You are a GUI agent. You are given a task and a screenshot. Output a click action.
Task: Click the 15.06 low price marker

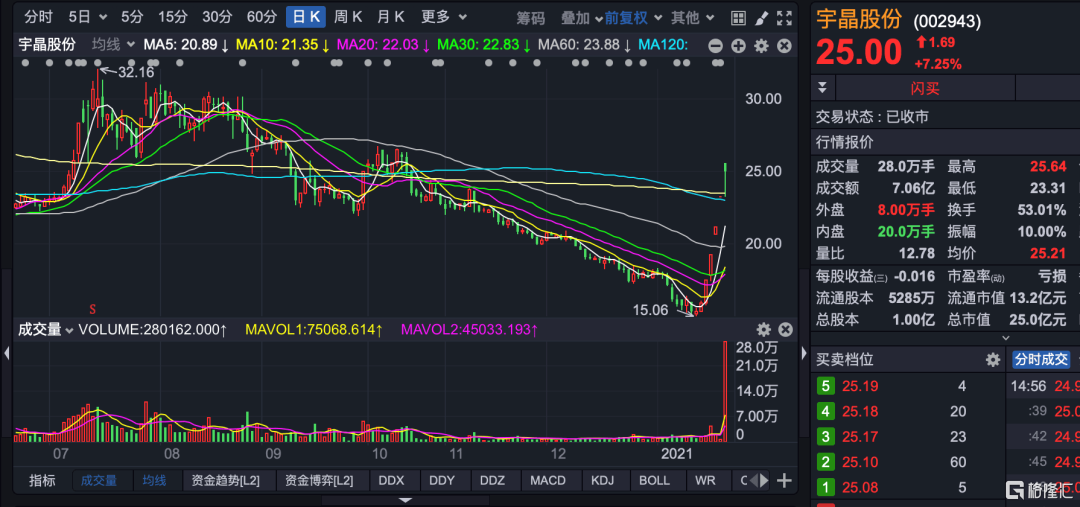coord(650,311)
